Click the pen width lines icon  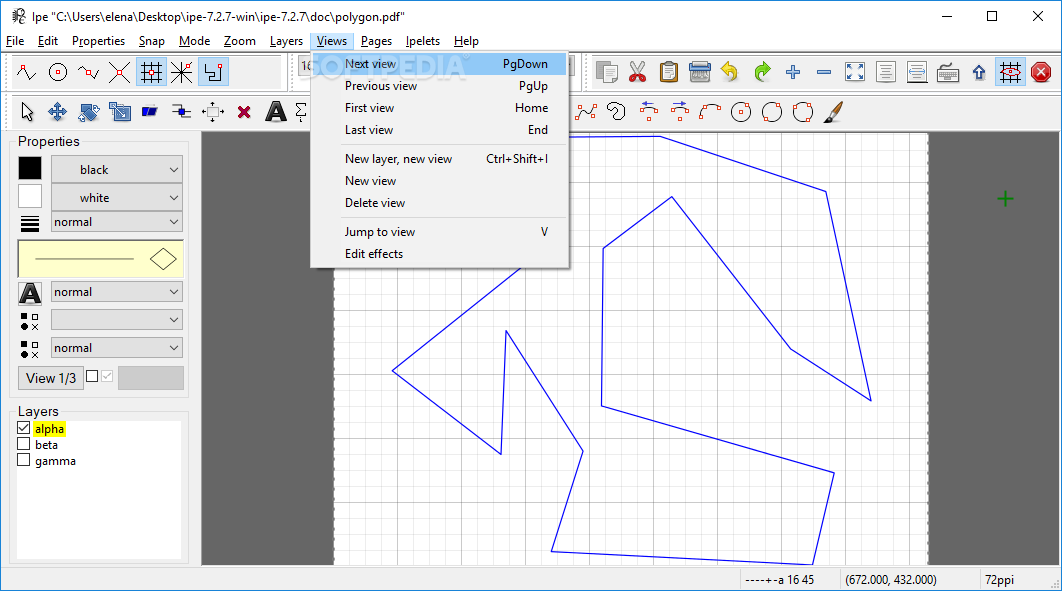(30, 223)
